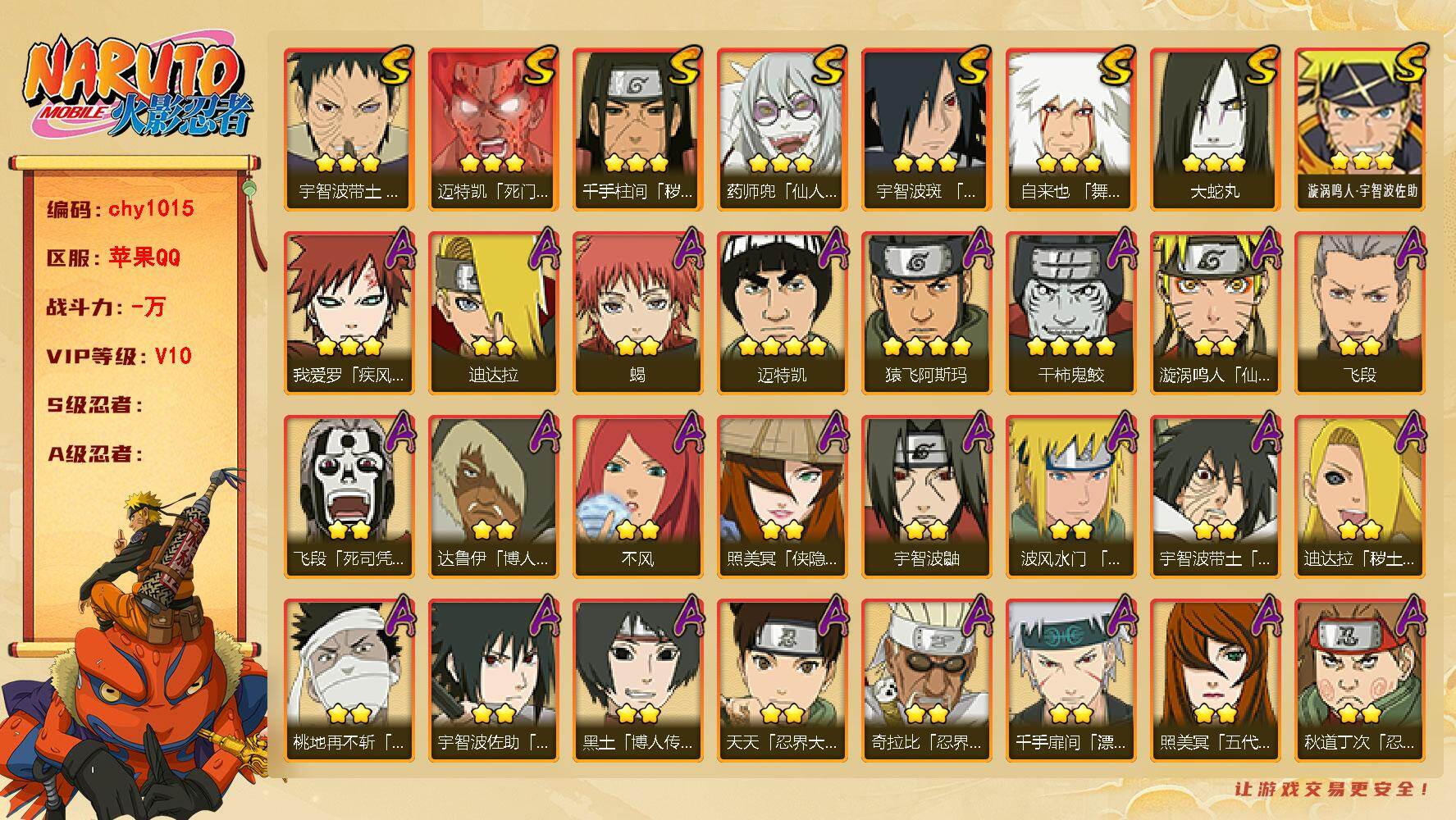The width and height of the screenshot is (1456, 820).
Task: Choose the 蝎 ninja card
Action: click(637, 312)
